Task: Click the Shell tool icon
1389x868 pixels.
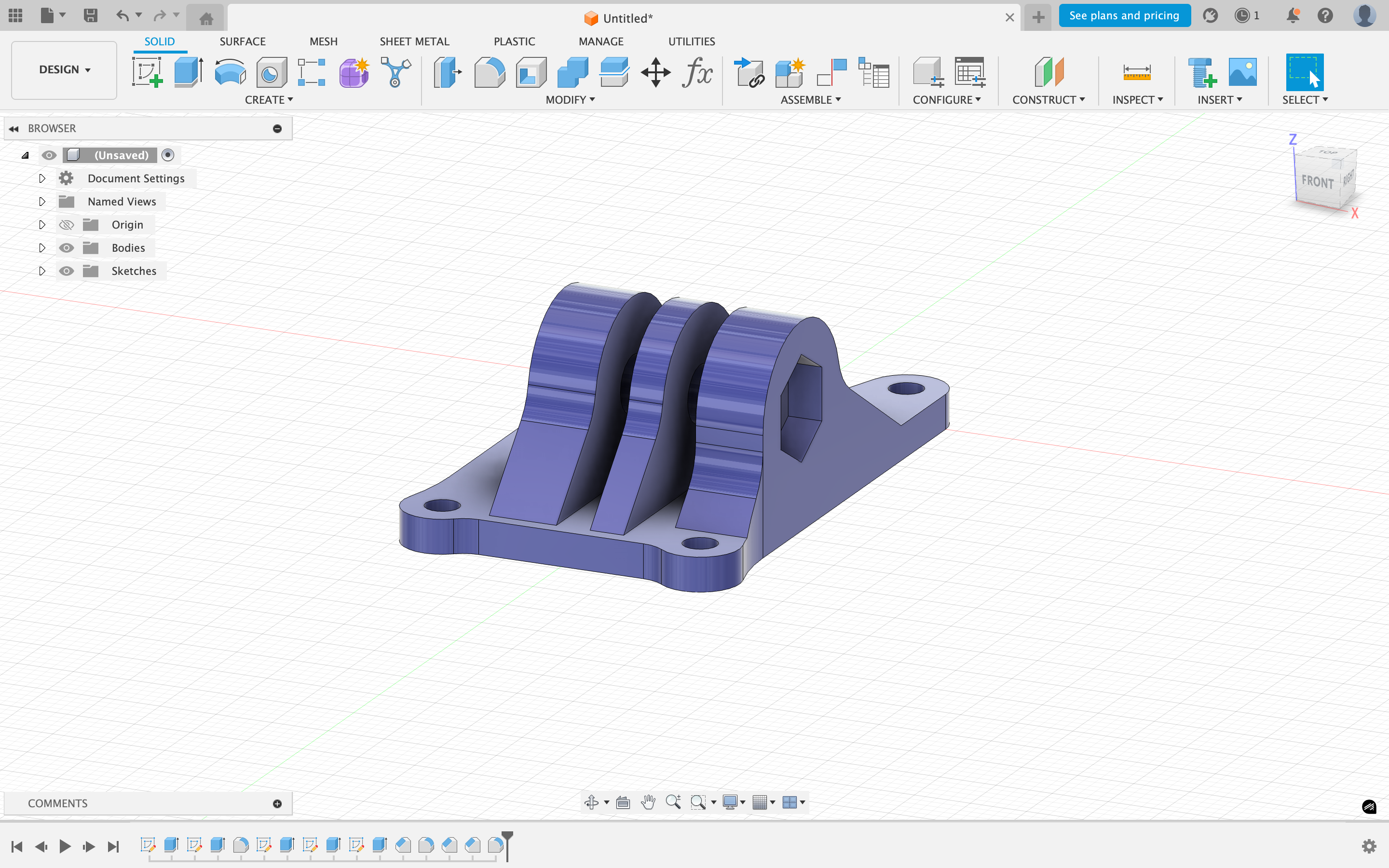Action: point(531,72)
